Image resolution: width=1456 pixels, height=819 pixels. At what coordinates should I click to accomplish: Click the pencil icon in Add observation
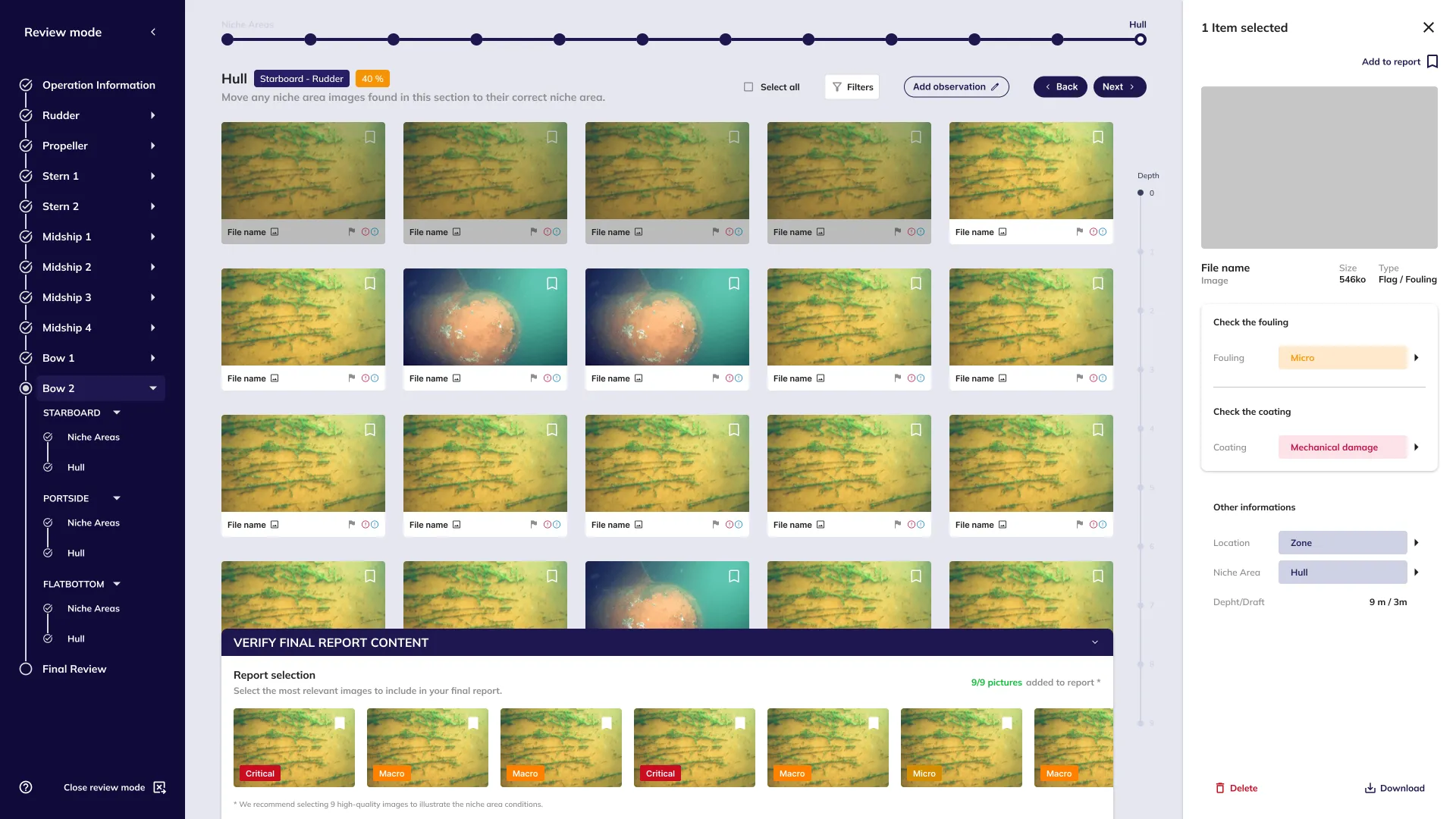coord(995,86)
